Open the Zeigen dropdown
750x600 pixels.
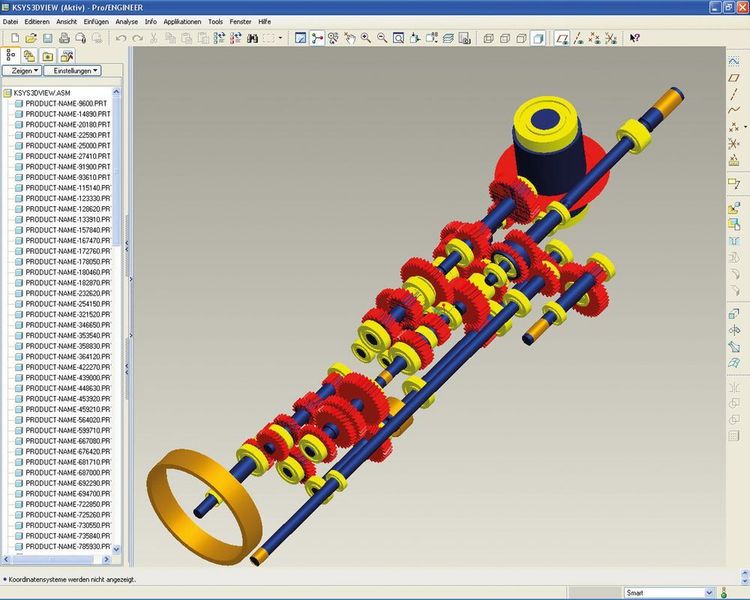pyautogui.click(x=22, y=71)
